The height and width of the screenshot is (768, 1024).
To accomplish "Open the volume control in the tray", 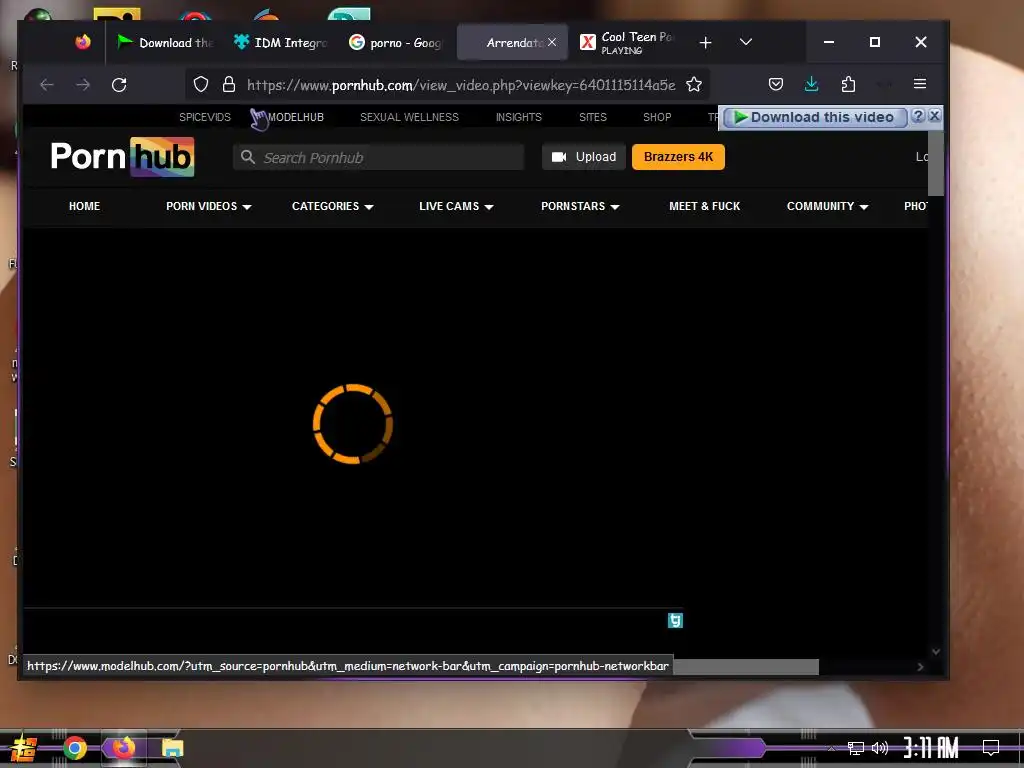I will pyautogui.click(x=880, y=748).
